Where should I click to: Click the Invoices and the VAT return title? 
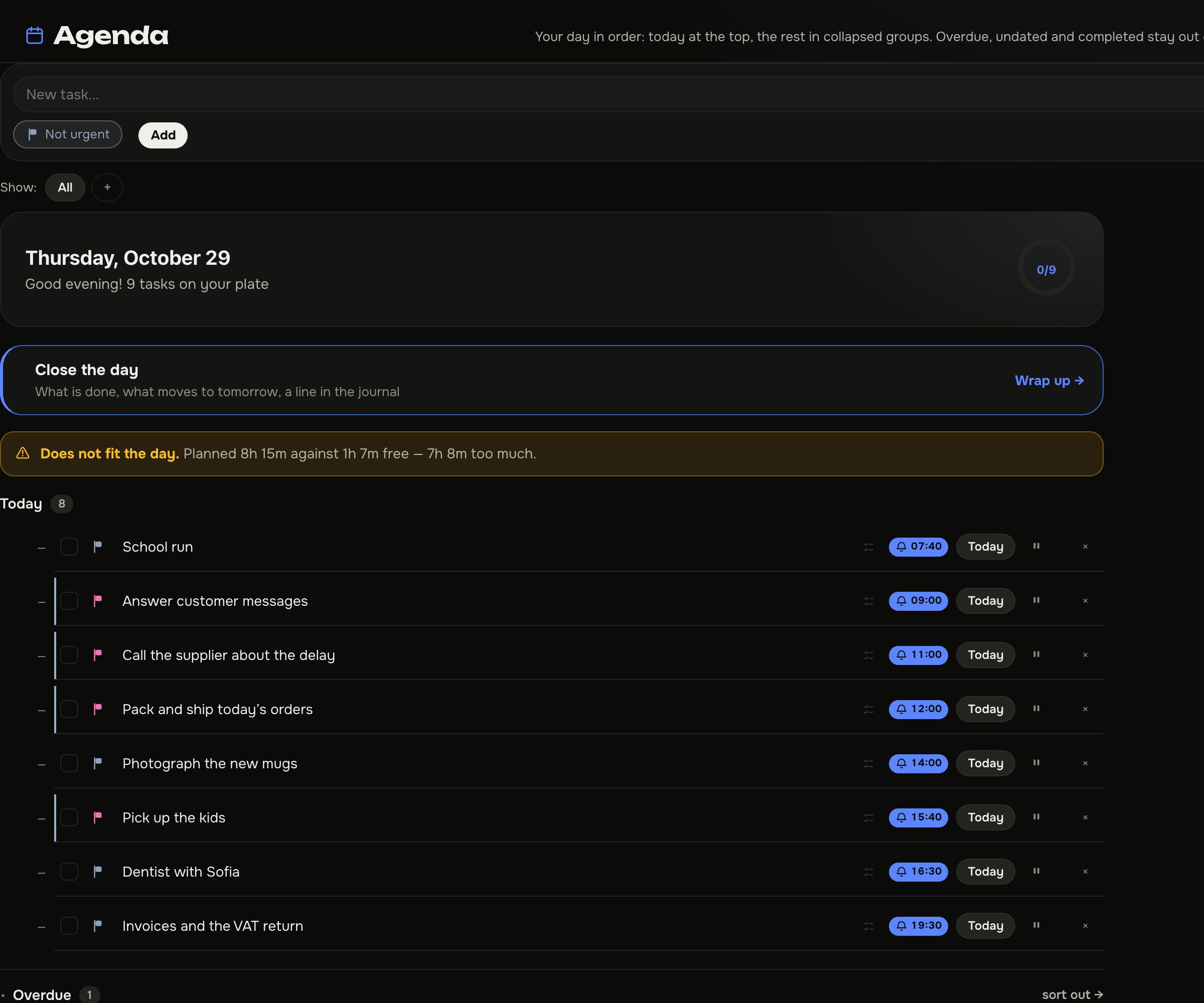(213, 926)
